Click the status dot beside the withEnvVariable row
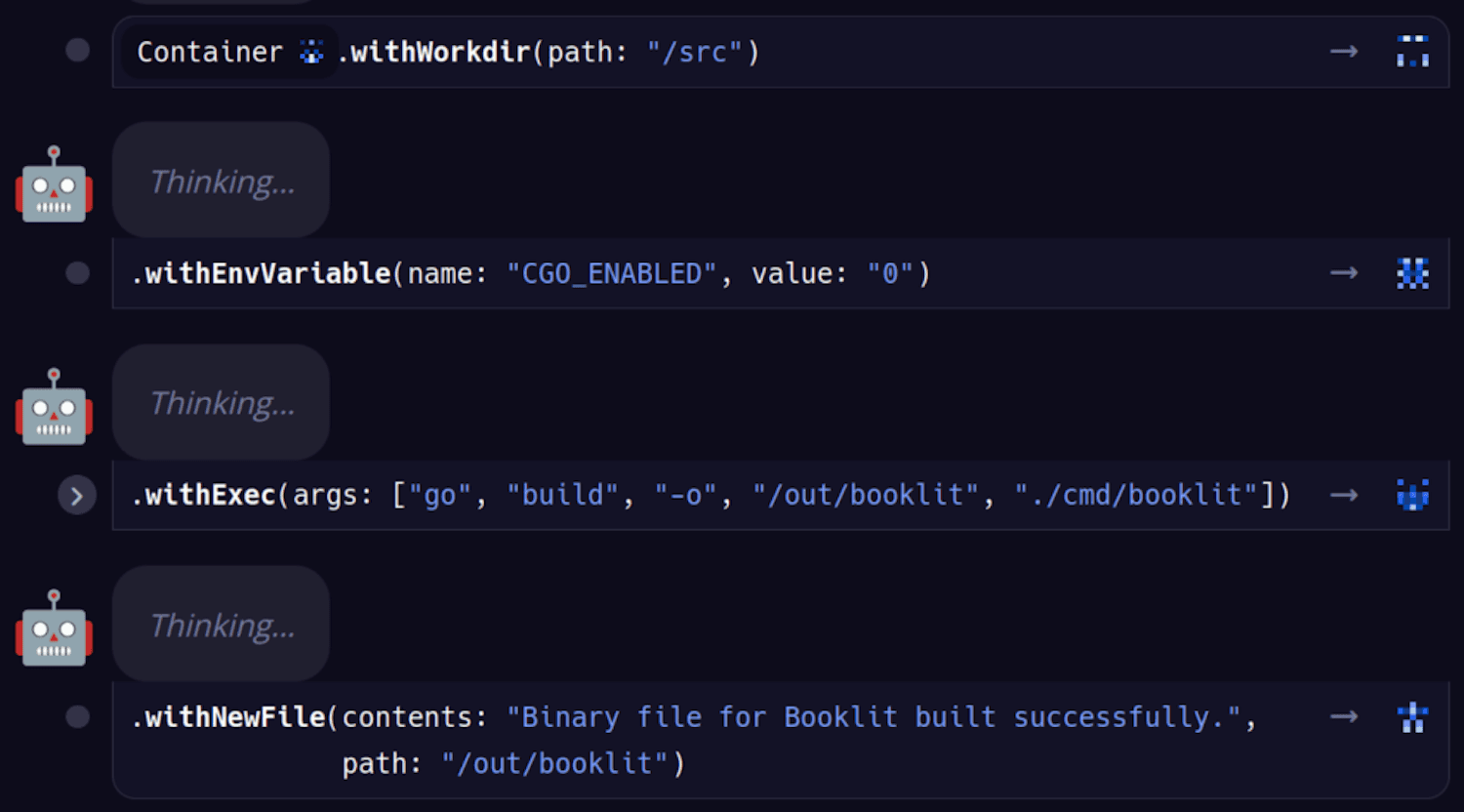 point(77,273)
